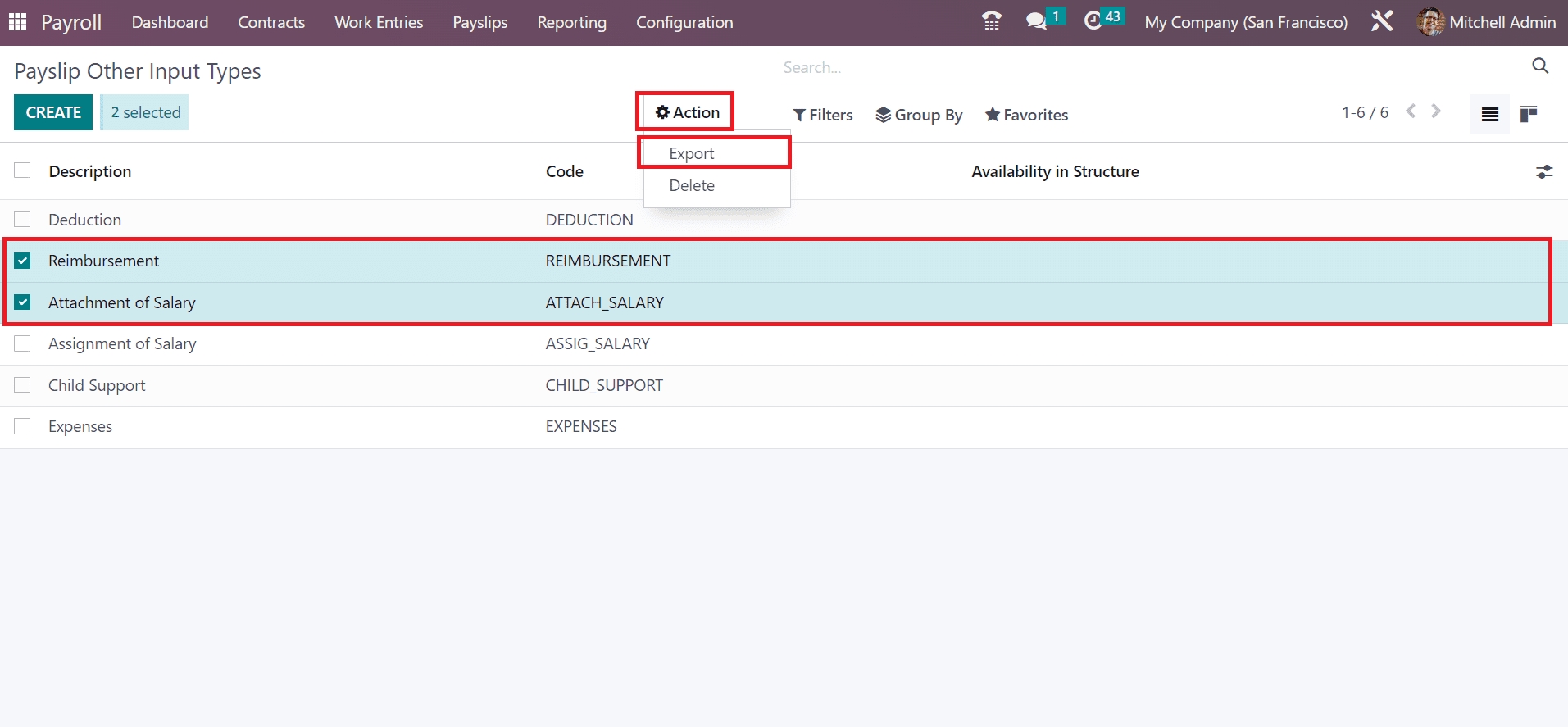Expand the Group By dropdown

point(919,115)
